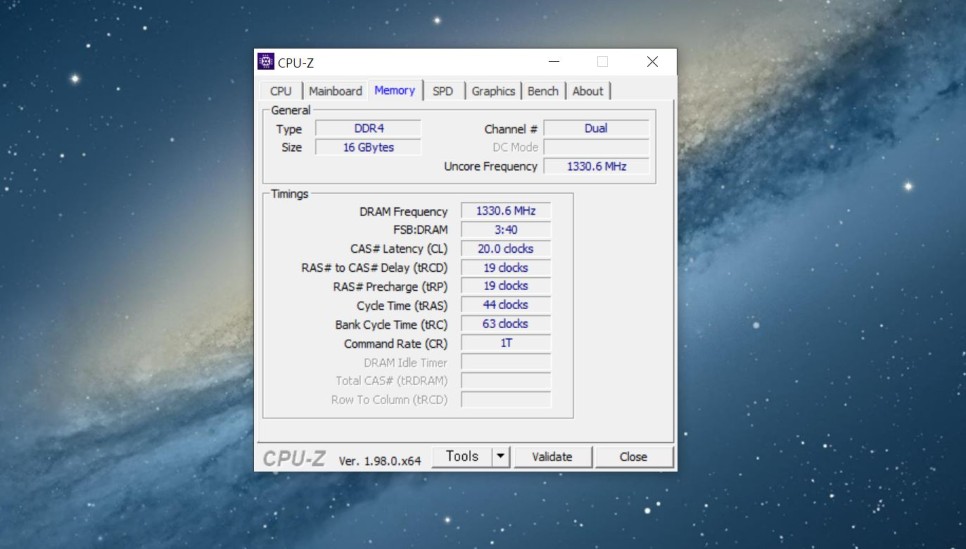
Task: Click the Uncore Frequency value 1330.6 MHz
Action: click(596, 166)
